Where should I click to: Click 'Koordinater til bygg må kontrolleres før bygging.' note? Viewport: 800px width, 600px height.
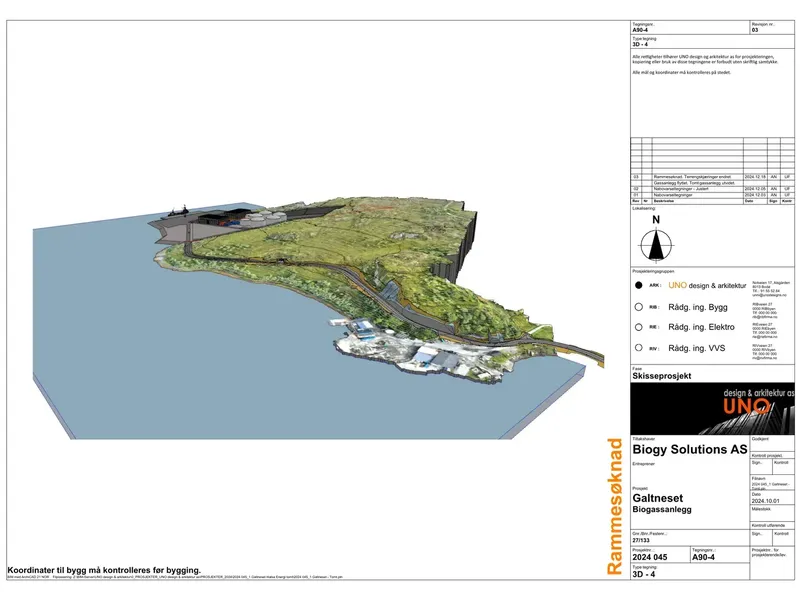pos(104,570)
